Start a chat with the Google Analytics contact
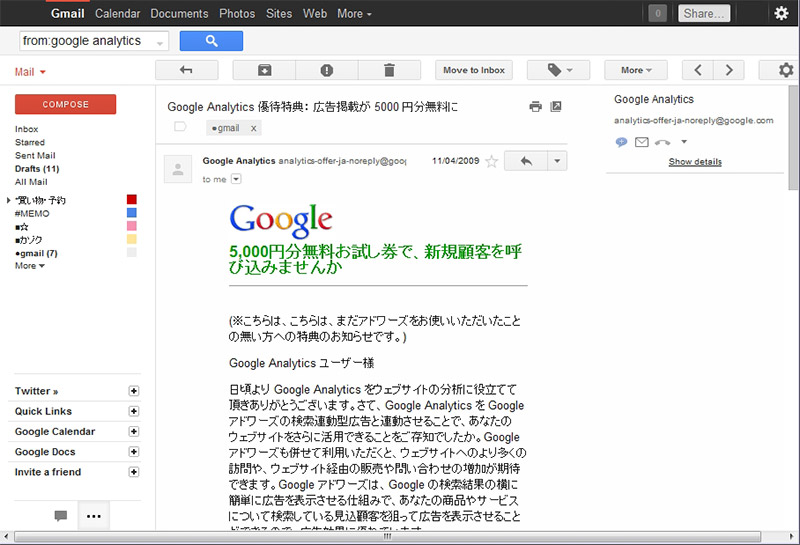The image size is (800, 545). [x=621, y=142]
